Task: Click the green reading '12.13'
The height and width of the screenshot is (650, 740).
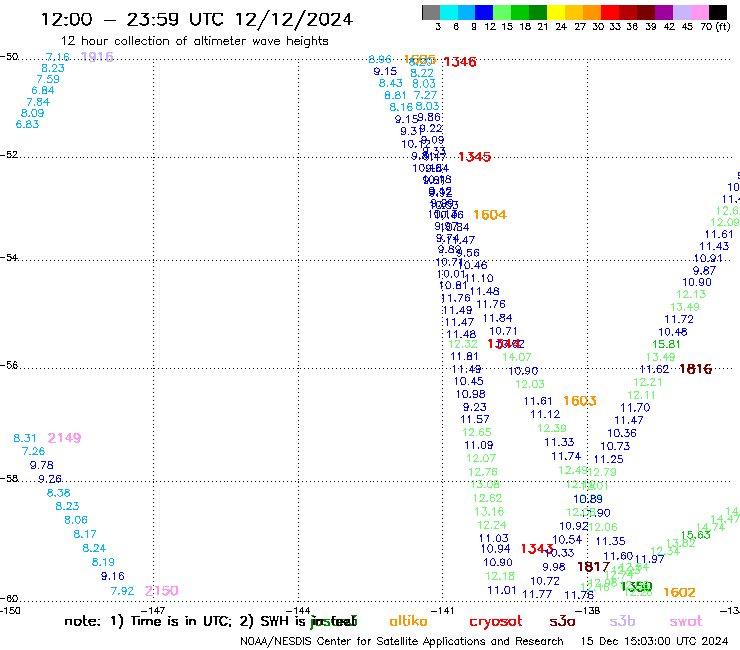Action: pos(691,294)
